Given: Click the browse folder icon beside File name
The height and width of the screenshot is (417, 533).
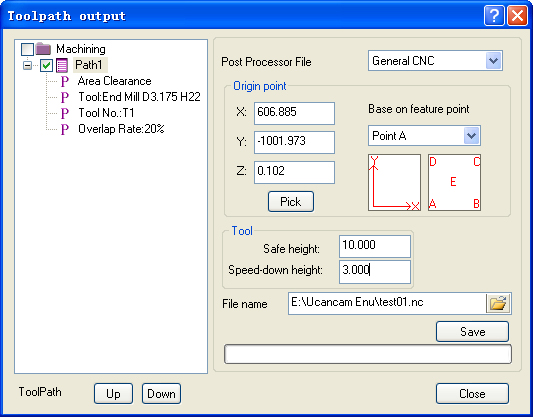Looking at the screenshot, I should tap(498, 303).
